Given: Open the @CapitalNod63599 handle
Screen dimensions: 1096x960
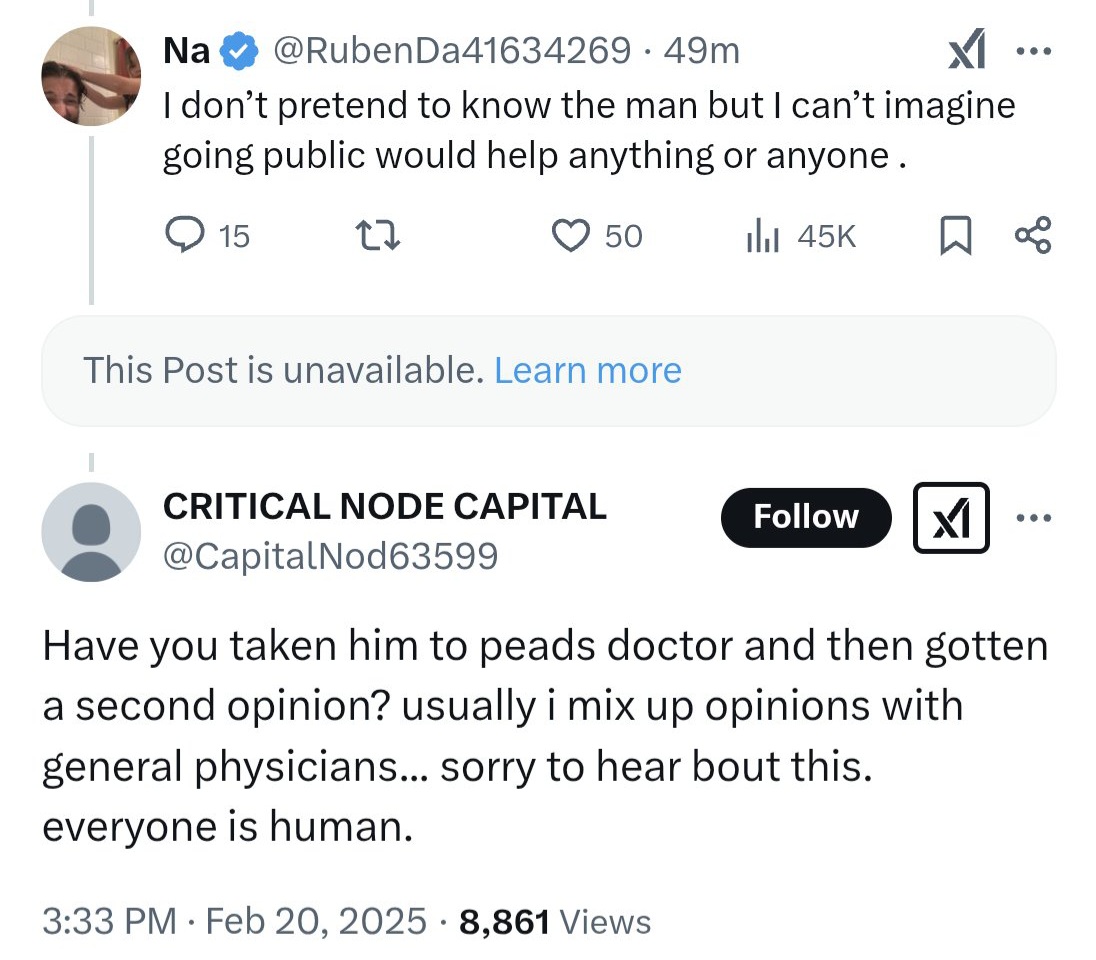Looking at the screenshot, I should point(330,555).
